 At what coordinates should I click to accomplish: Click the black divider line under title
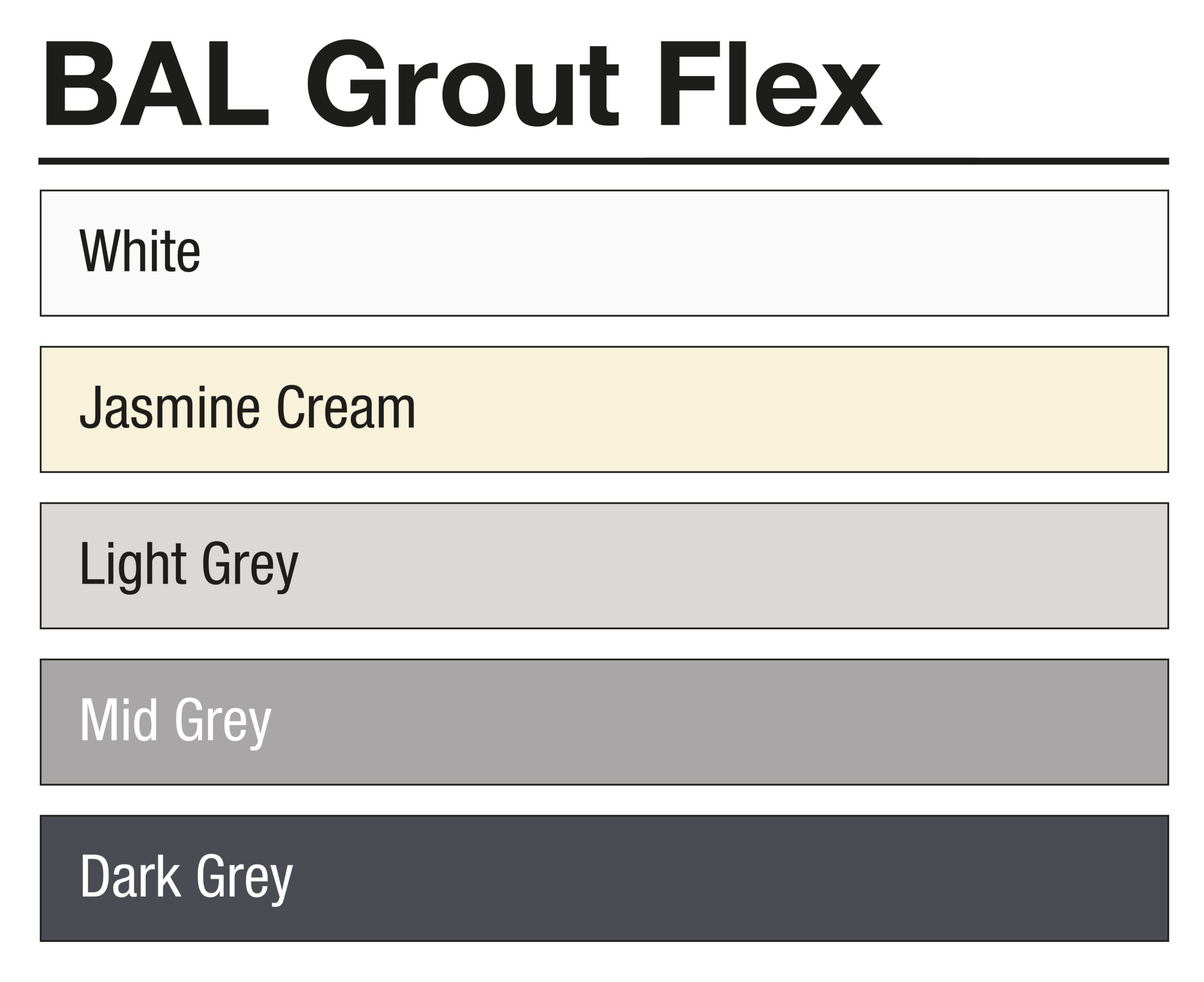(x=604, y=161)
